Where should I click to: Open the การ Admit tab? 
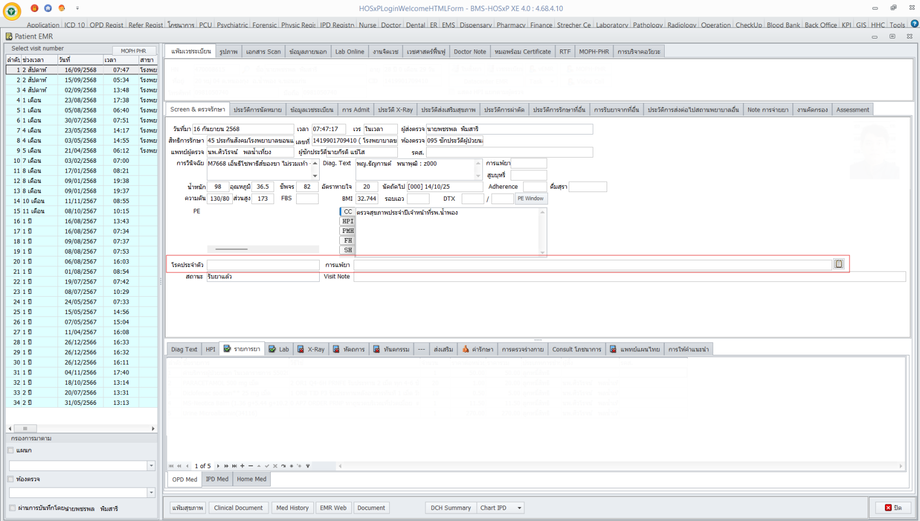tap(356, 110)
